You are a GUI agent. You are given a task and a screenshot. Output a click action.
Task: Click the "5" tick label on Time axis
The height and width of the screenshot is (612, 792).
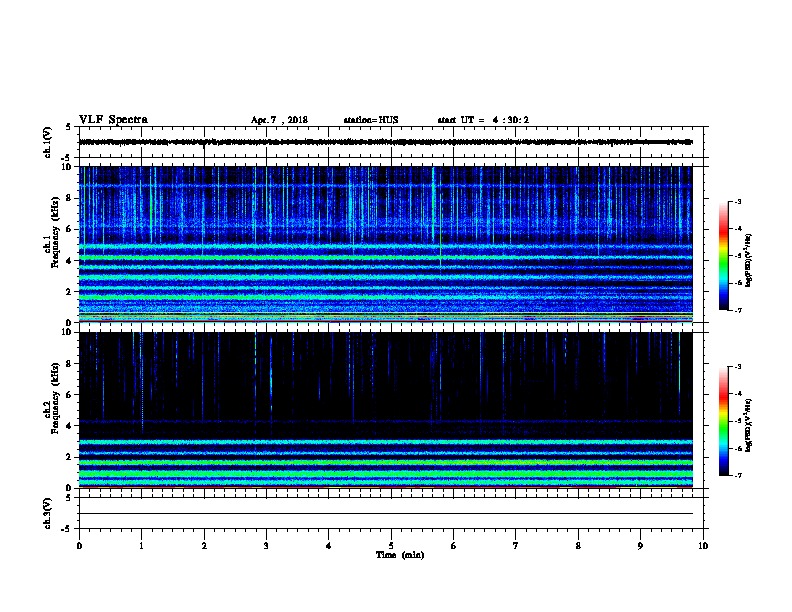(391, 546)
